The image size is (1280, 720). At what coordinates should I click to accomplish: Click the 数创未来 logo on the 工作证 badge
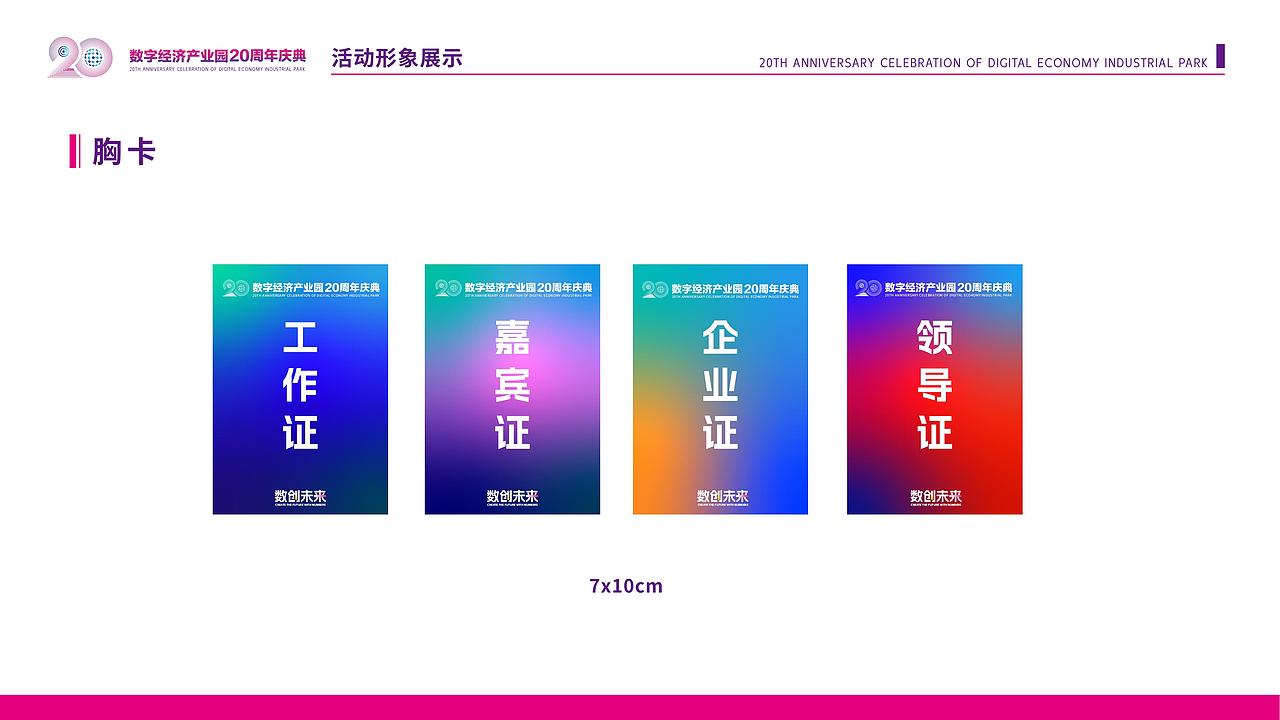[x=299, y=494]
